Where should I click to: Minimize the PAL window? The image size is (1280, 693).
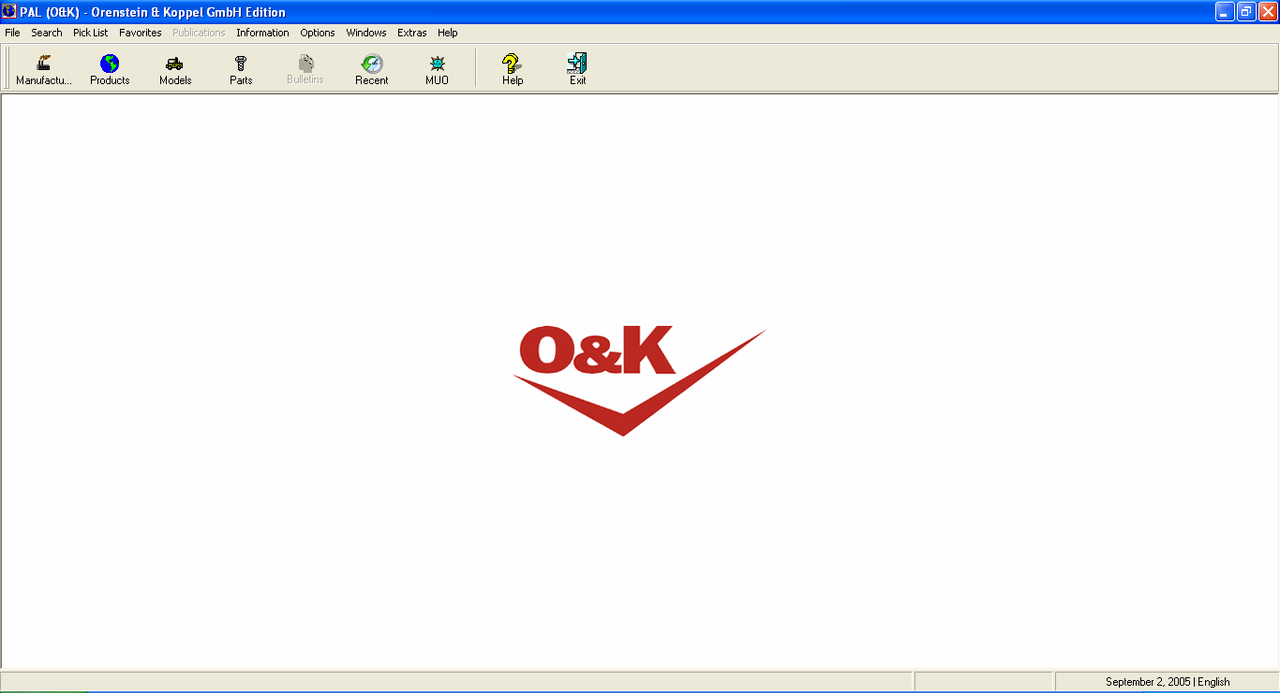1225,12
